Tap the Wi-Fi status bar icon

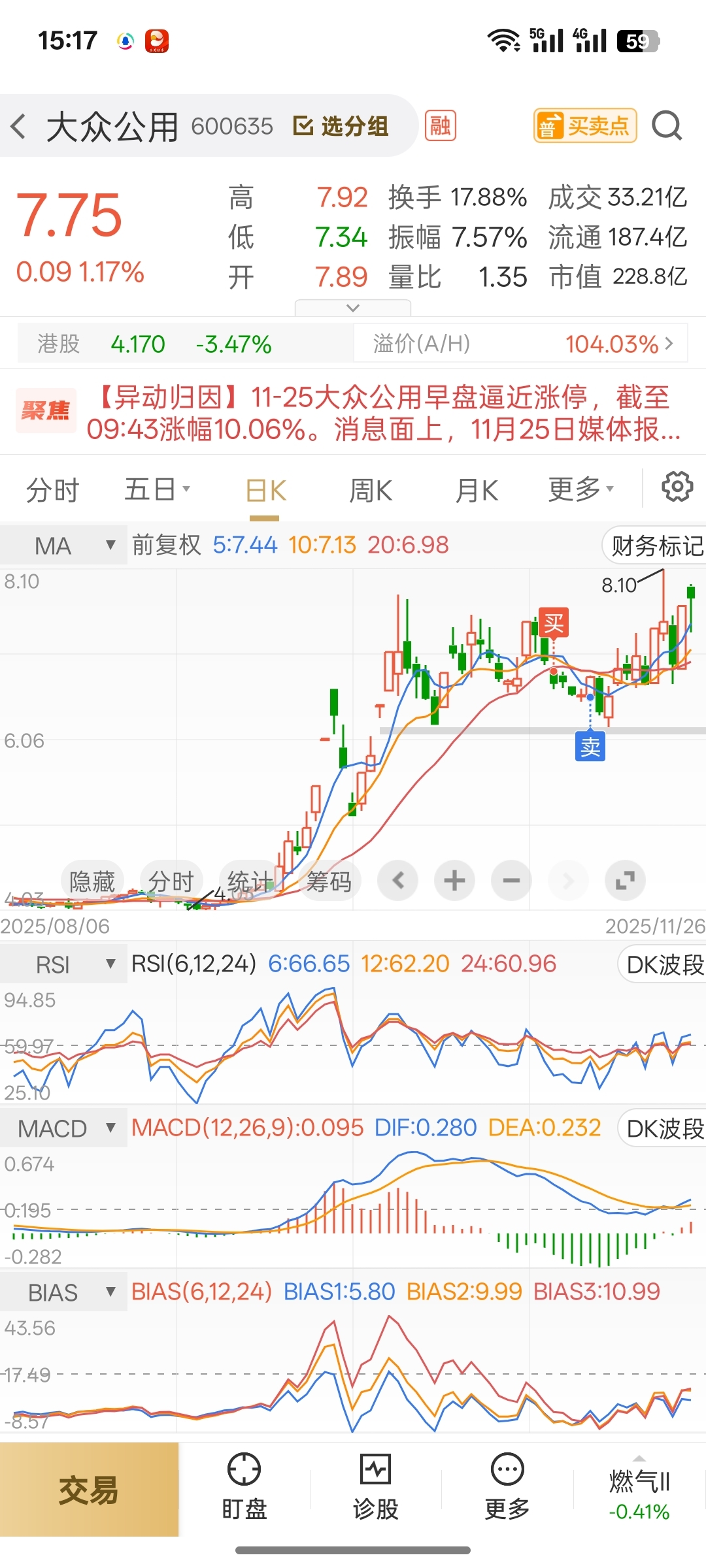click(x=503, y=41)
